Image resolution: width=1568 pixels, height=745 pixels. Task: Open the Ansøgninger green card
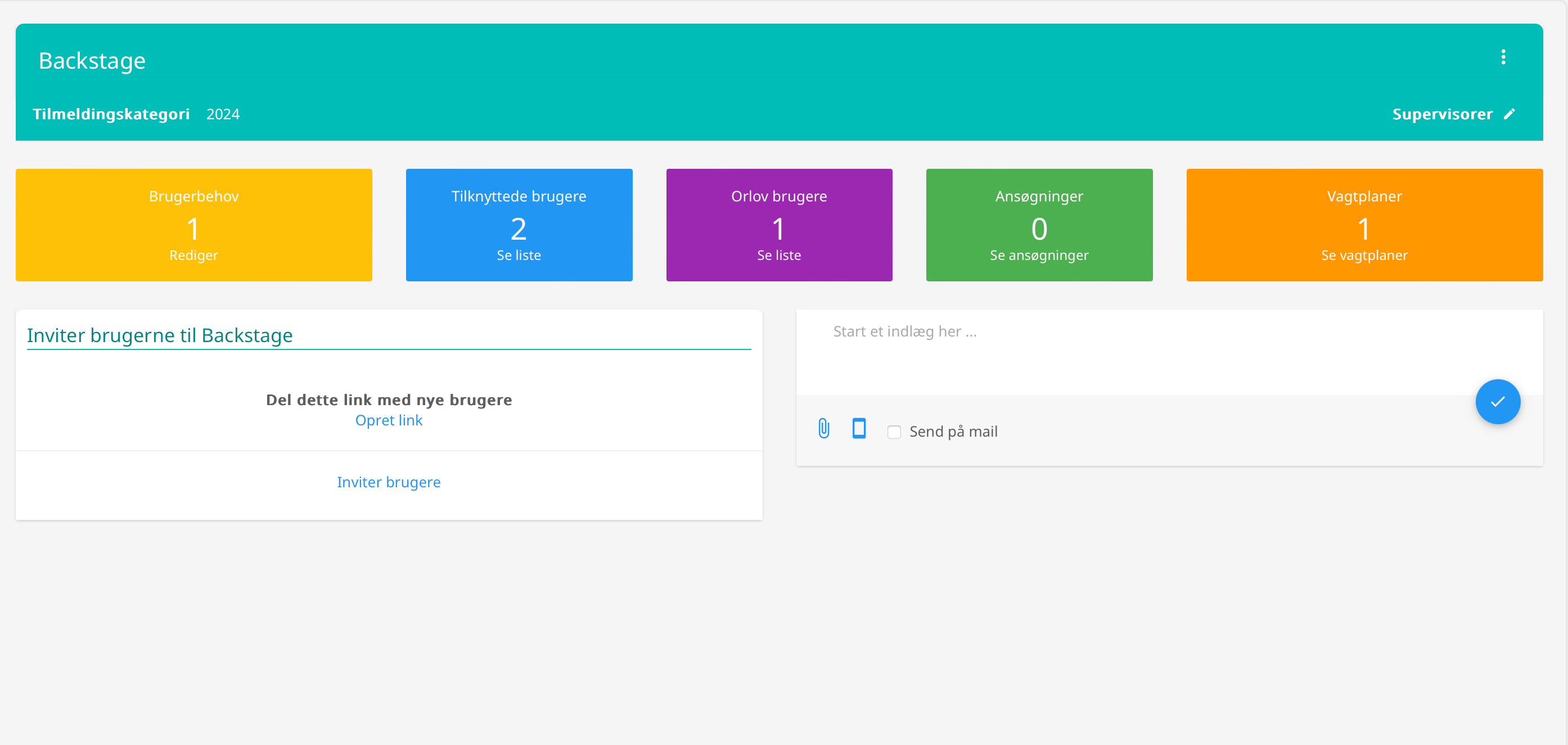click(x=1039, y=225)
